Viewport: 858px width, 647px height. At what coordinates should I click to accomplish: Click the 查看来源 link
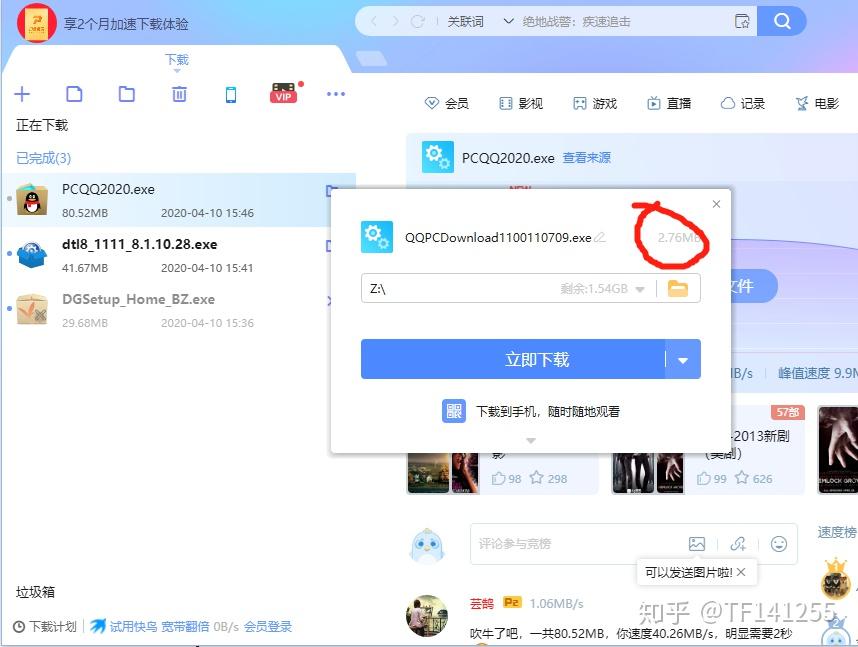click(587, 158)
